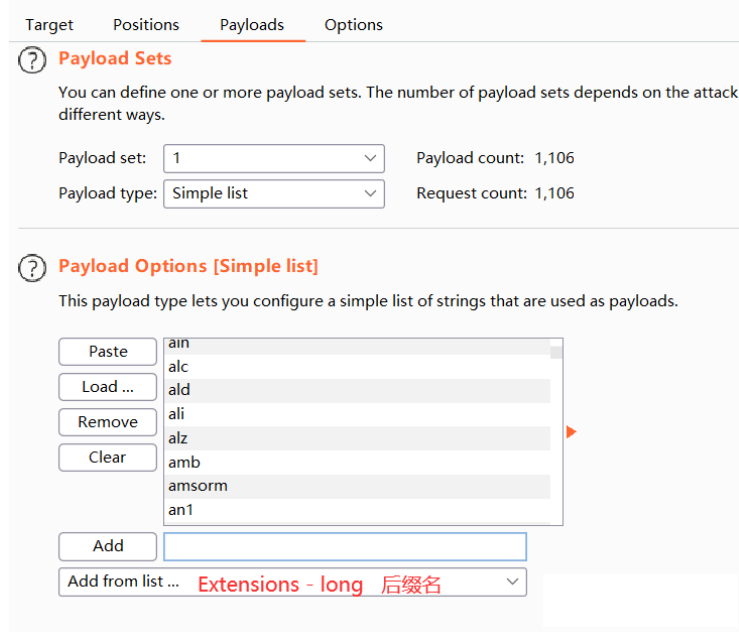The height and width of the screenshot is (632, 739).
Task: Click the Payload count value 1,106
Action: (554, 158)
